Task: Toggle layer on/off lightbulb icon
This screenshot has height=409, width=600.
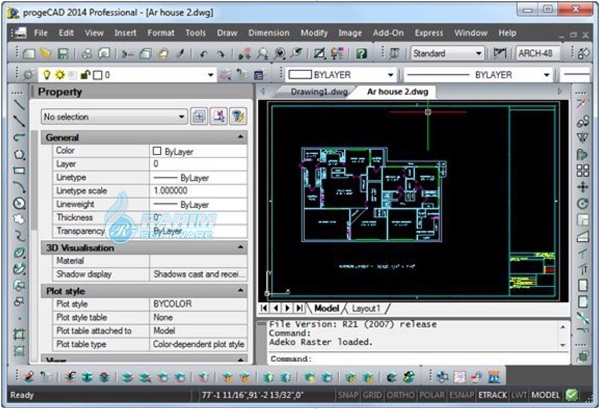Action: (x=47, y=75)
